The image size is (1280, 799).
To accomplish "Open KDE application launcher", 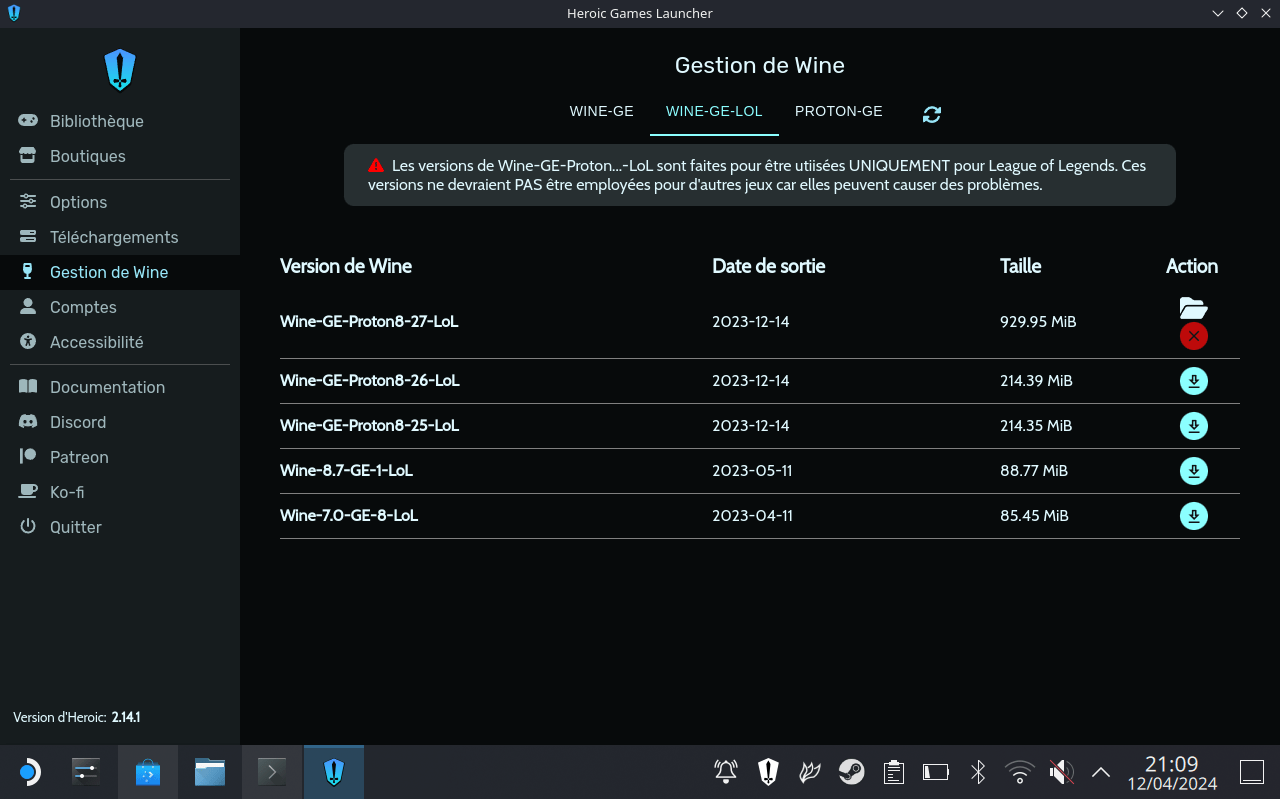I will click(x=30, y=772).
